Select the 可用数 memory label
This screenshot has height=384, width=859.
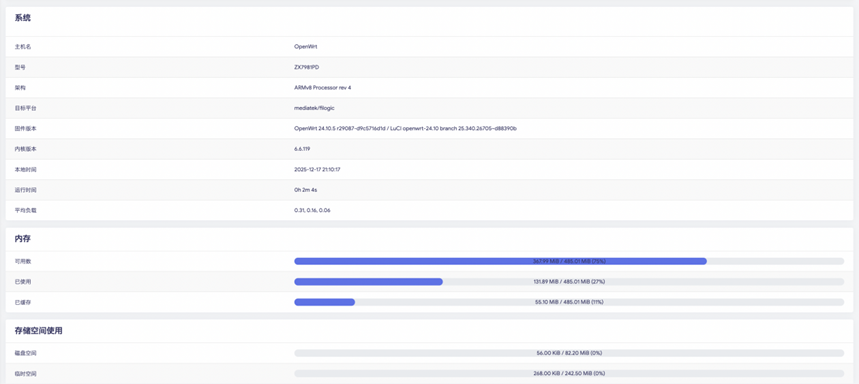23,261
